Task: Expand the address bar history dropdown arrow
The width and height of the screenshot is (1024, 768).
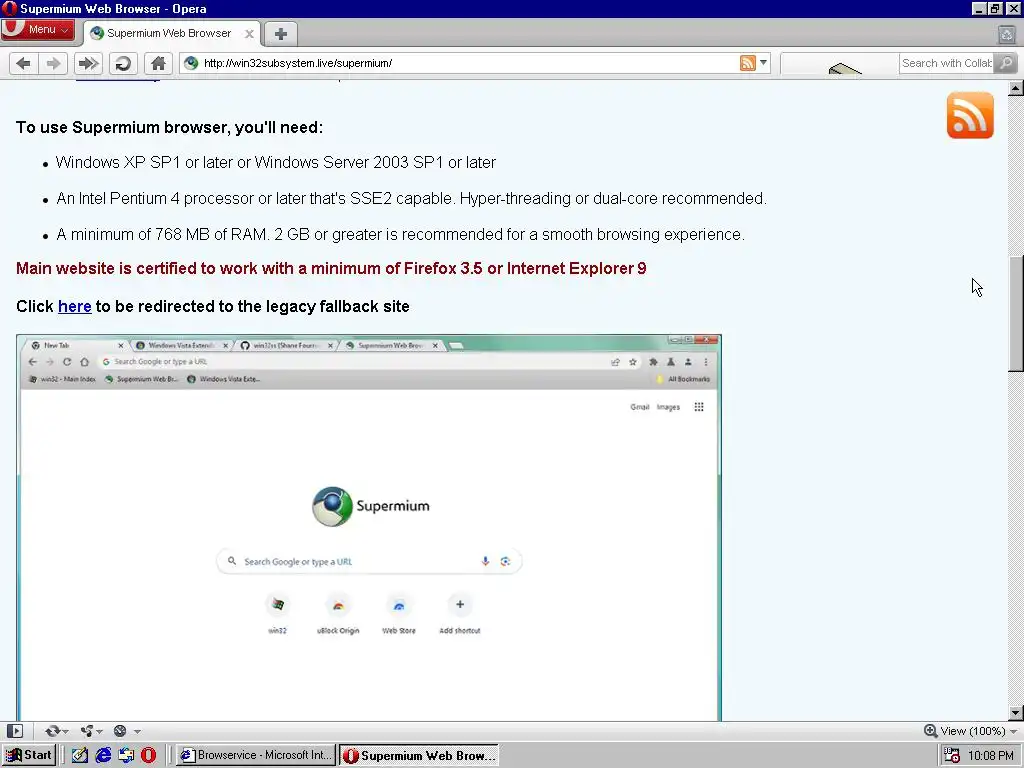Action: (763, 63)
